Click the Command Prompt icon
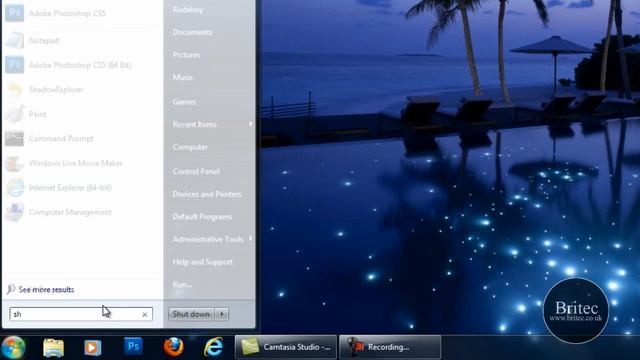Viewport: 640px width, 360px height. pos(14,138)
